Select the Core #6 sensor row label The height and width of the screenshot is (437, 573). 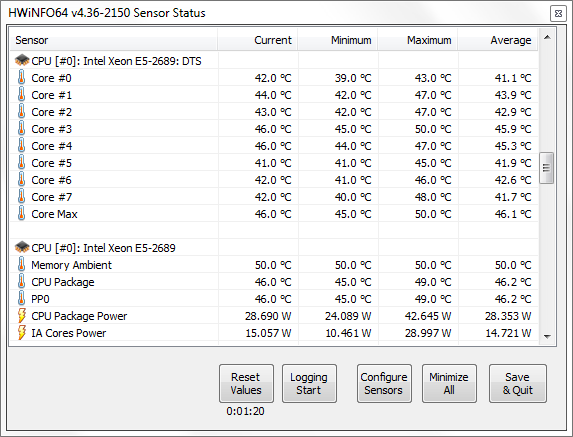pyautogui.click(x=52, y=180)
